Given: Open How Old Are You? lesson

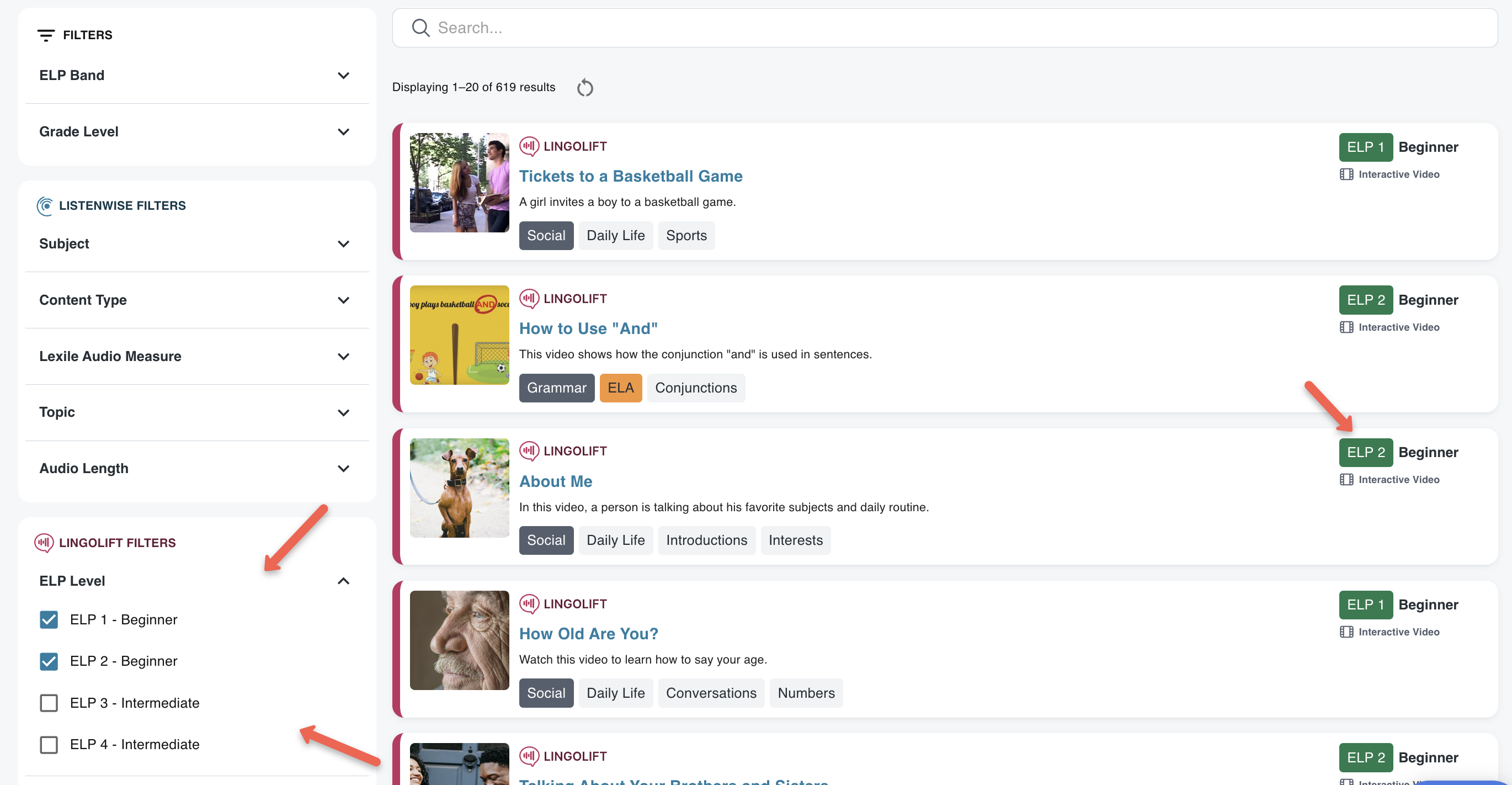Looking at the screenshot, I should [588, 634].
